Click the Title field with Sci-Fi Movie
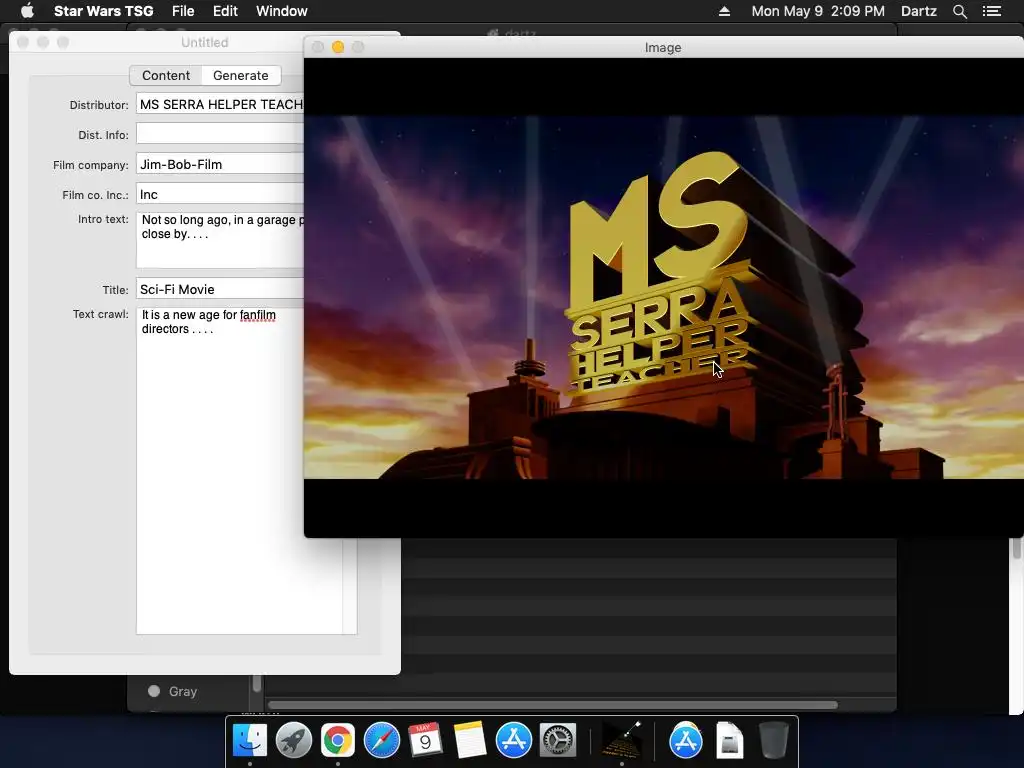Screen dimensions: 1024x768 (x=220, y=289)
